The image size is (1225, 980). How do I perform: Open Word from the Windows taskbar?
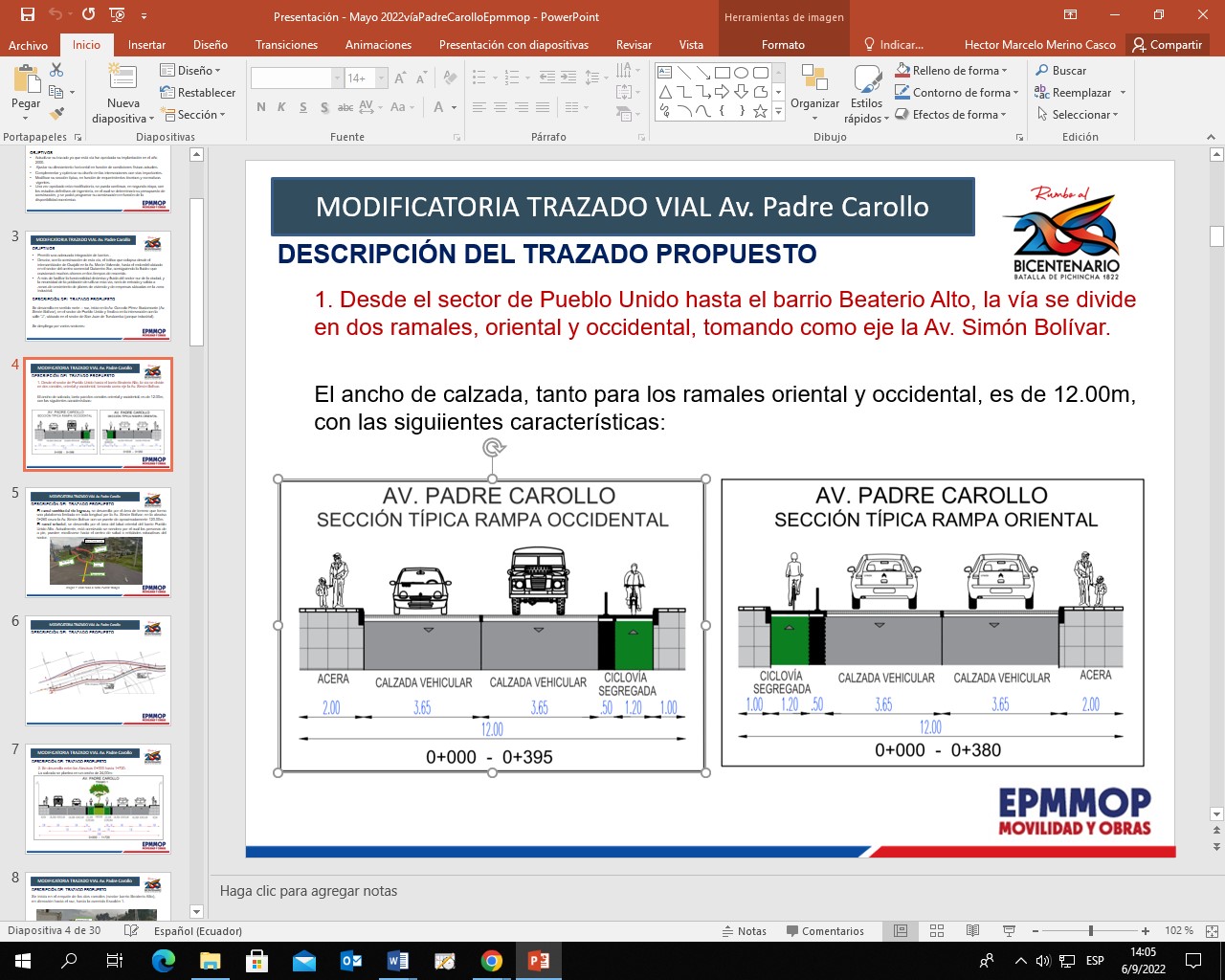pyautogui.click(x=398, y=961)
